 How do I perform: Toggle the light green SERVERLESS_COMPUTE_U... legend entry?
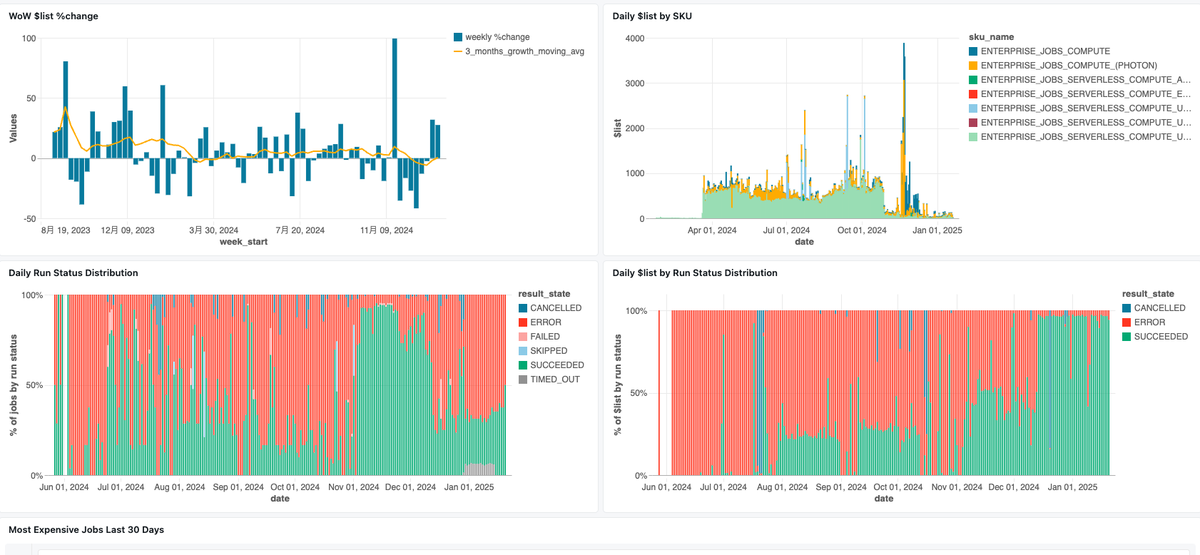(1079, 136)
